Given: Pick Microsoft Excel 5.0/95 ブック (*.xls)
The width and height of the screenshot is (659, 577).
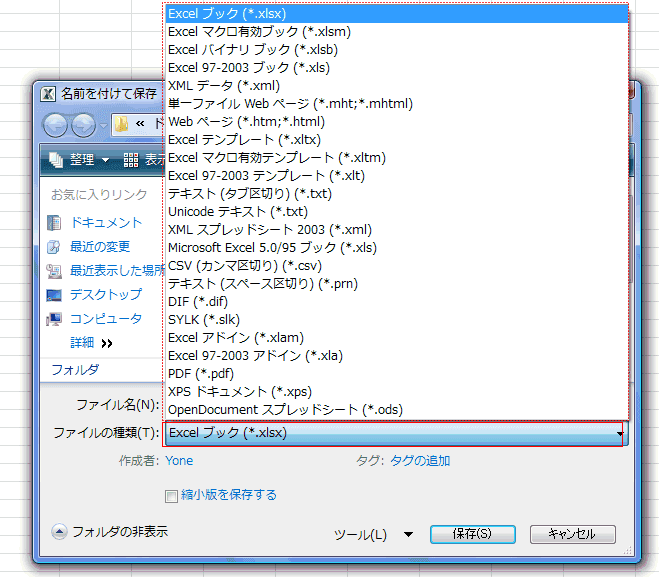Looking at the screenshot, I should click(x=395, y=248).
